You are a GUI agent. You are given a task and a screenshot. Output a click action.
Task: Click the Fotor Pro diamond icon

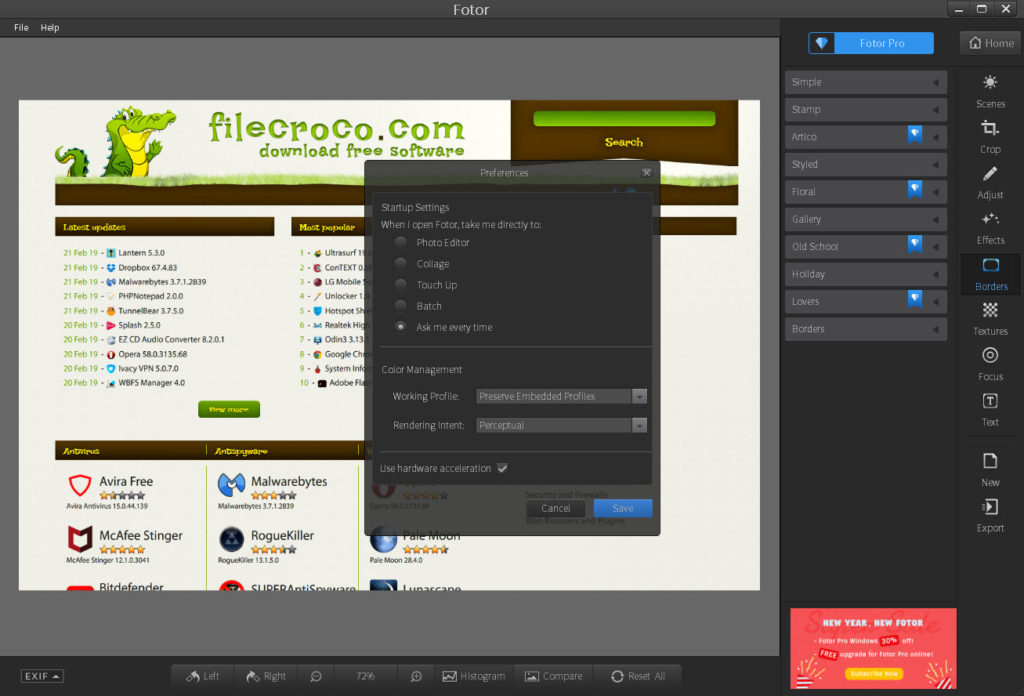pyautogui.click(x=822, y=43)
